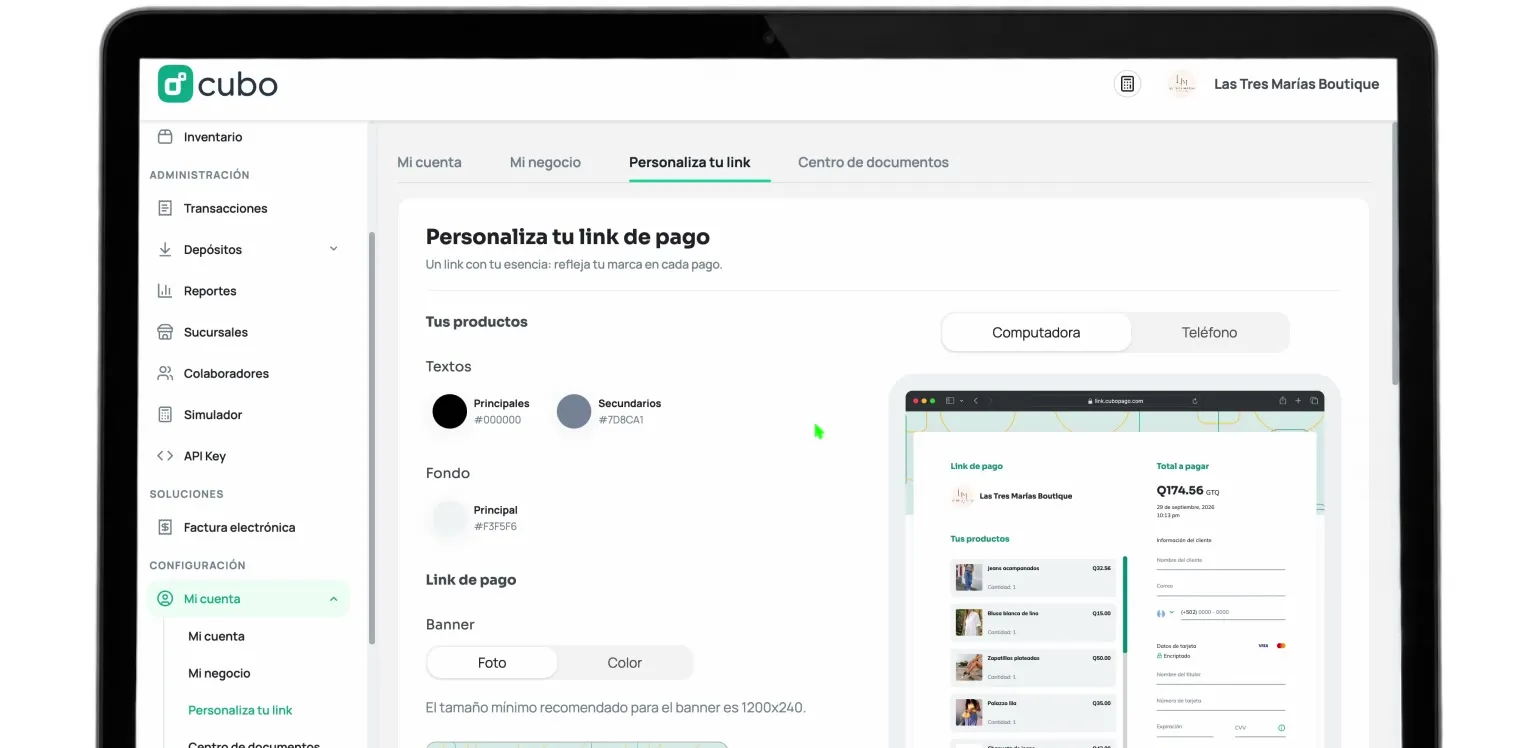Click the share icon in the preview browser

pos(1283,401)
